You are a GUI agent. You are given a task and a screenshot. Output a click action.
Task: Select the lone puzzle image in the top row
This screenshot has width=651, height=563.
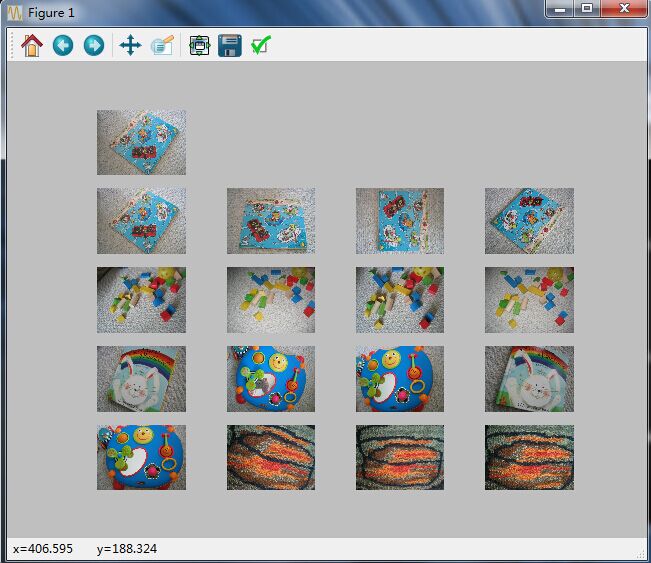[x=141, y=142]
